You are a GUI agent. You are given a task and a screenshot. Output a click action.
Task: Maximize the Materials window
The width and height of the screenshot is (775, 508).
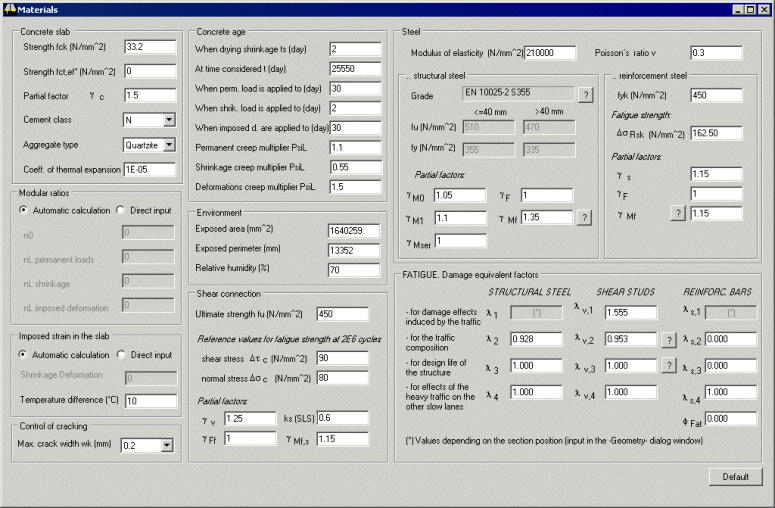click(x=749, y=9)
